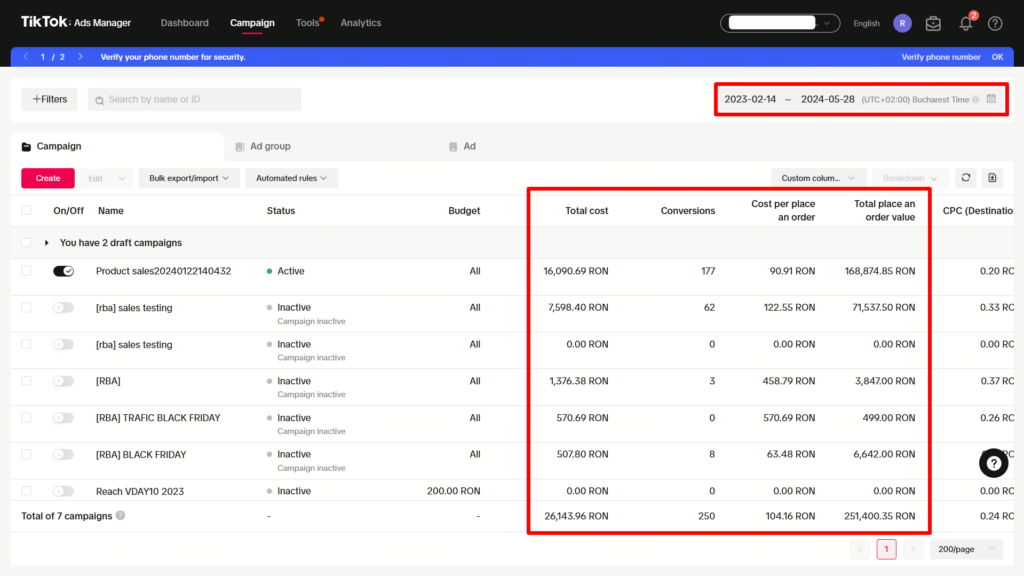Screen dimensions: 1024x576
Task: Click the timezone info icon
Action: click(976, 100)
